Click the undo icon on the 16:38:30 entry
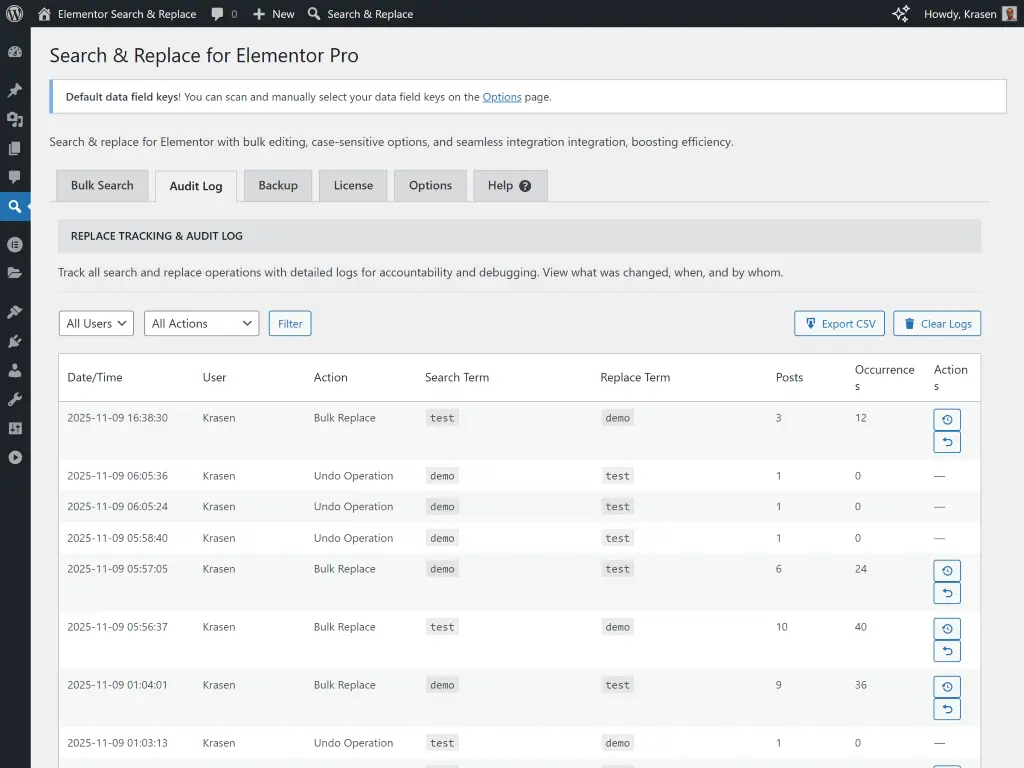The height and width of the screenshot is (768, 1024). [947, 441]
